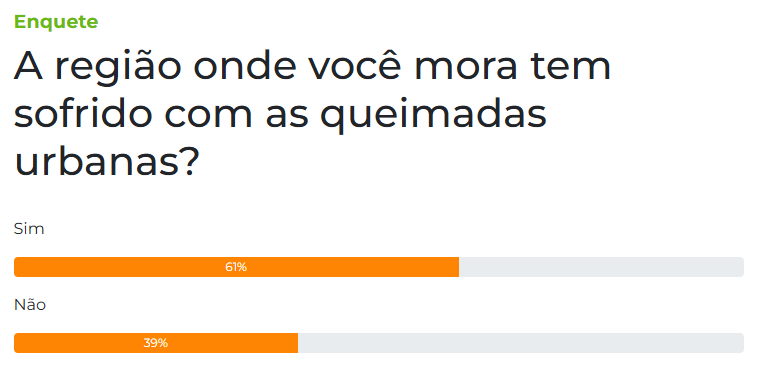Click the word urbanas? in the heading
The height and width of the screenshot is (373, 766).
point(107,162)
